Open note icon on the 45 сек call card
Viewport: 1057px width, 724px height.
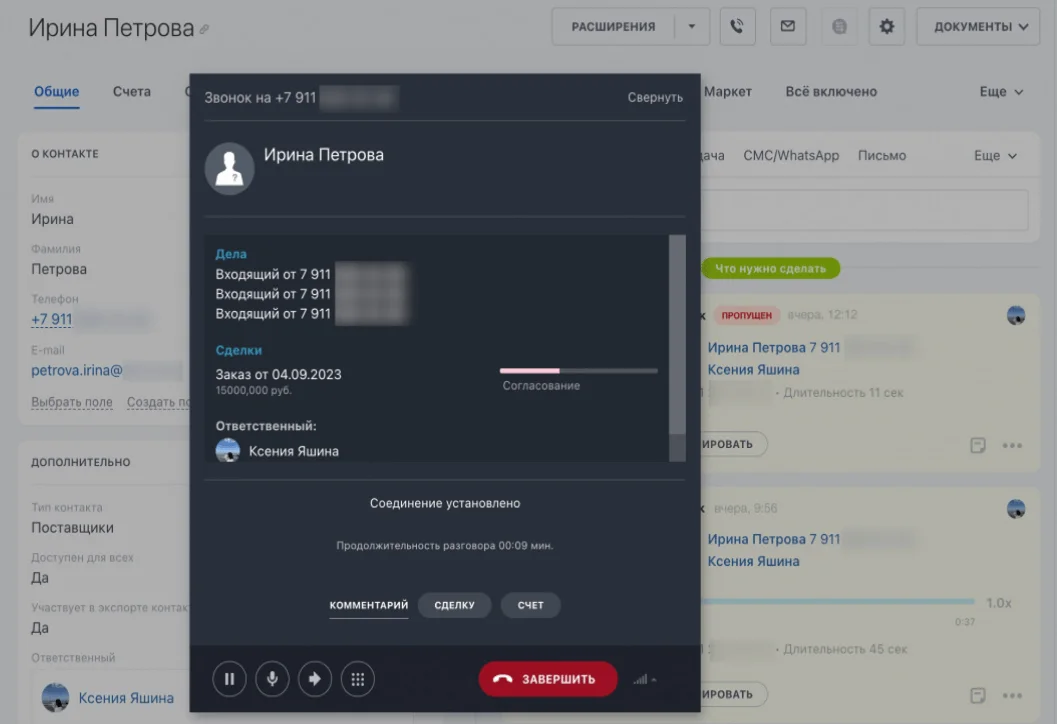pos(977,695)
